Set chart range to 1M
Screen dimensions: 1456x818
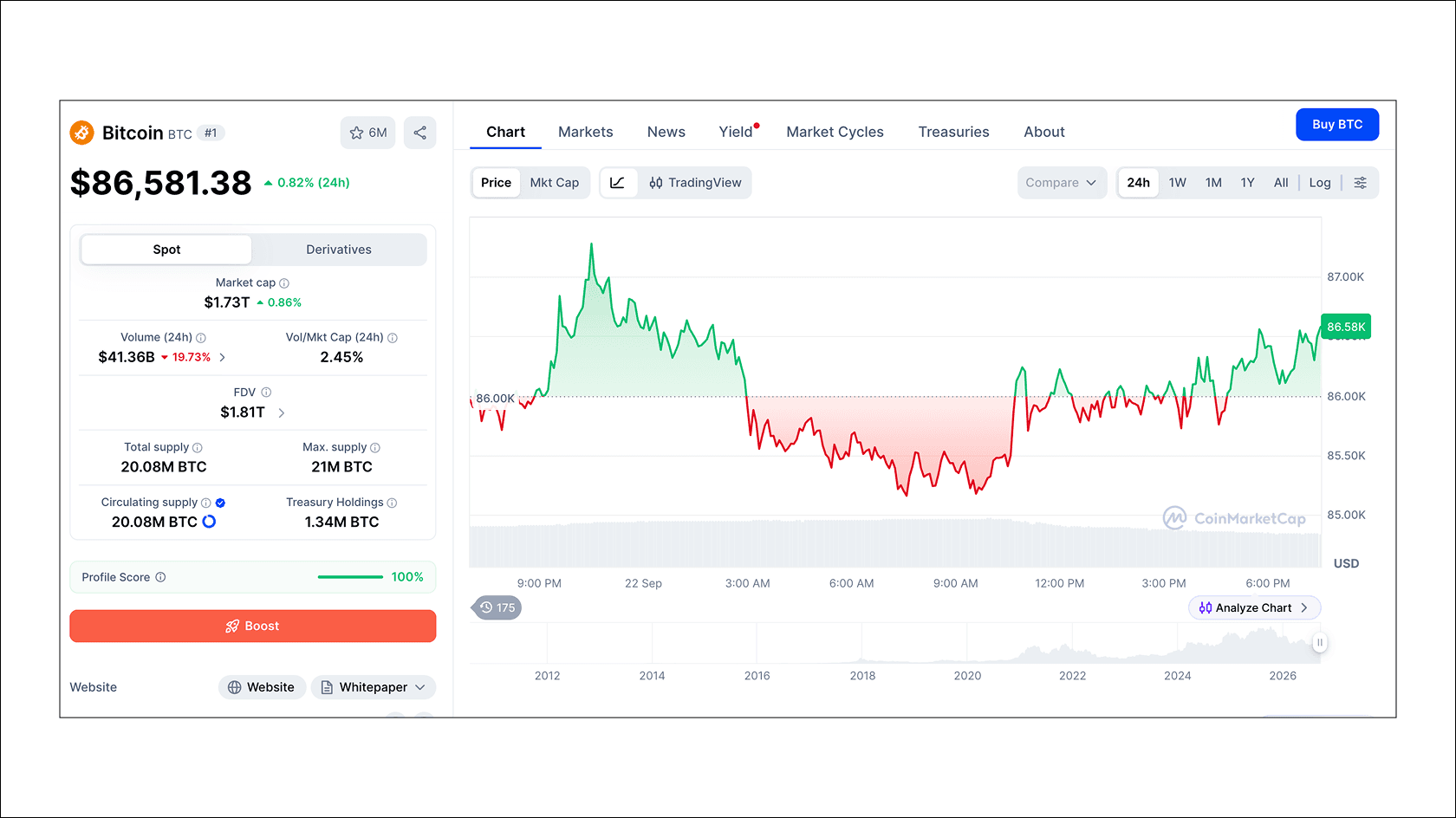click(x=1213, y=183)
